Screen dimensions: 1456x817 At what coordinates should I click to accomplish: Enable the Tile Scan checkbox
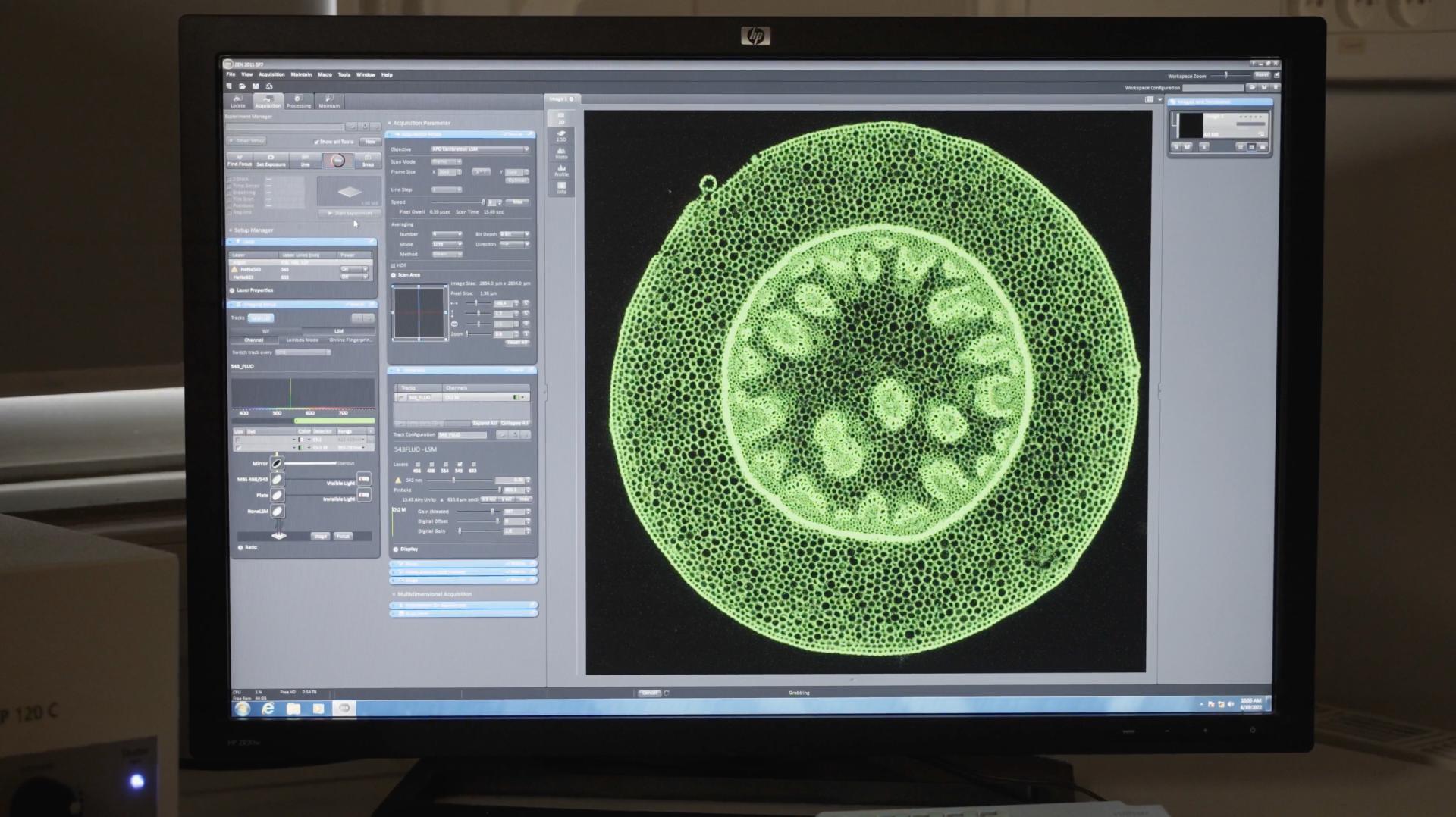pos(230,199)
